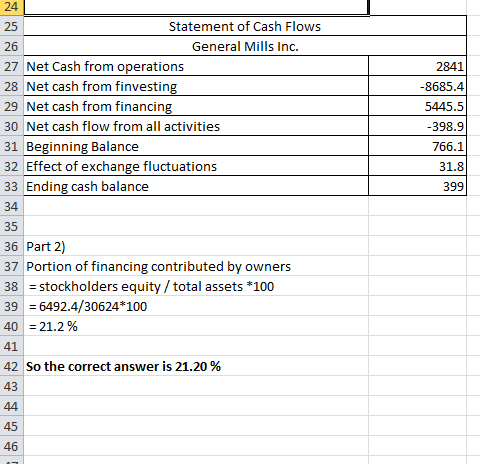Select the value 399
This screenshot has width=480, height=464.
417,186
